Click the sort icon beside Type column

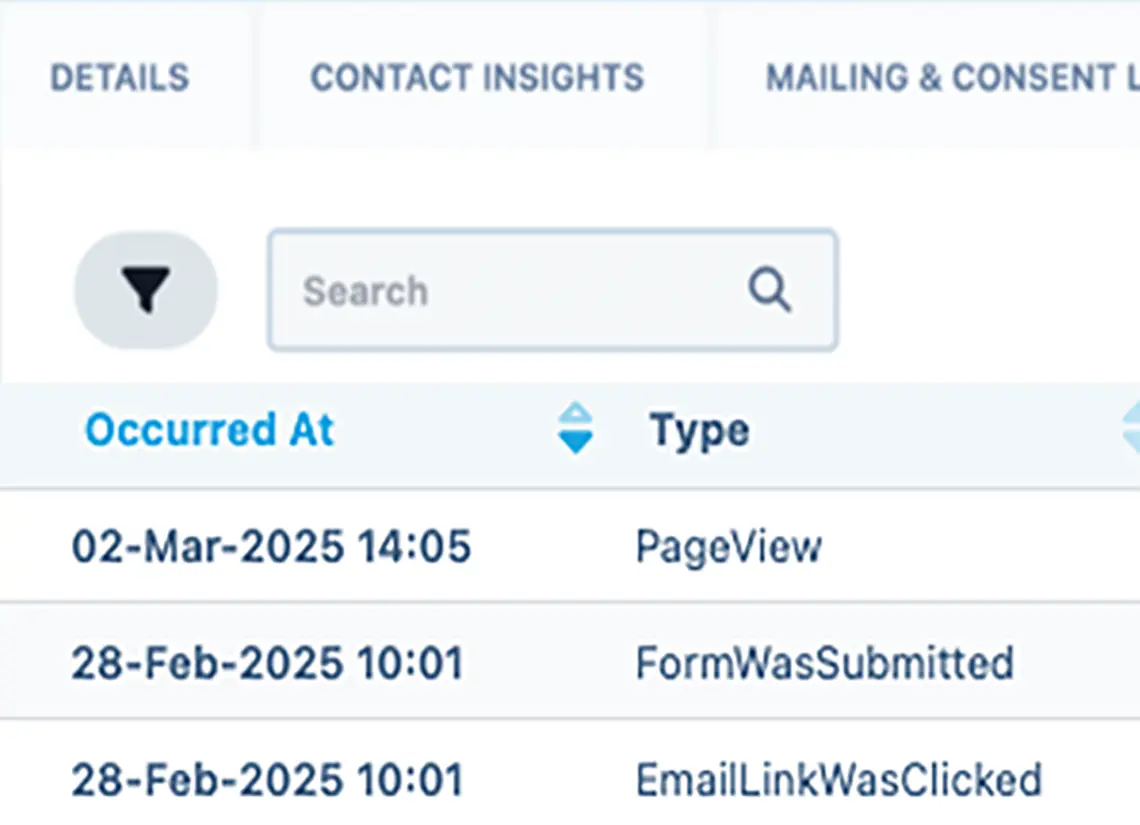coord(1130,428)
